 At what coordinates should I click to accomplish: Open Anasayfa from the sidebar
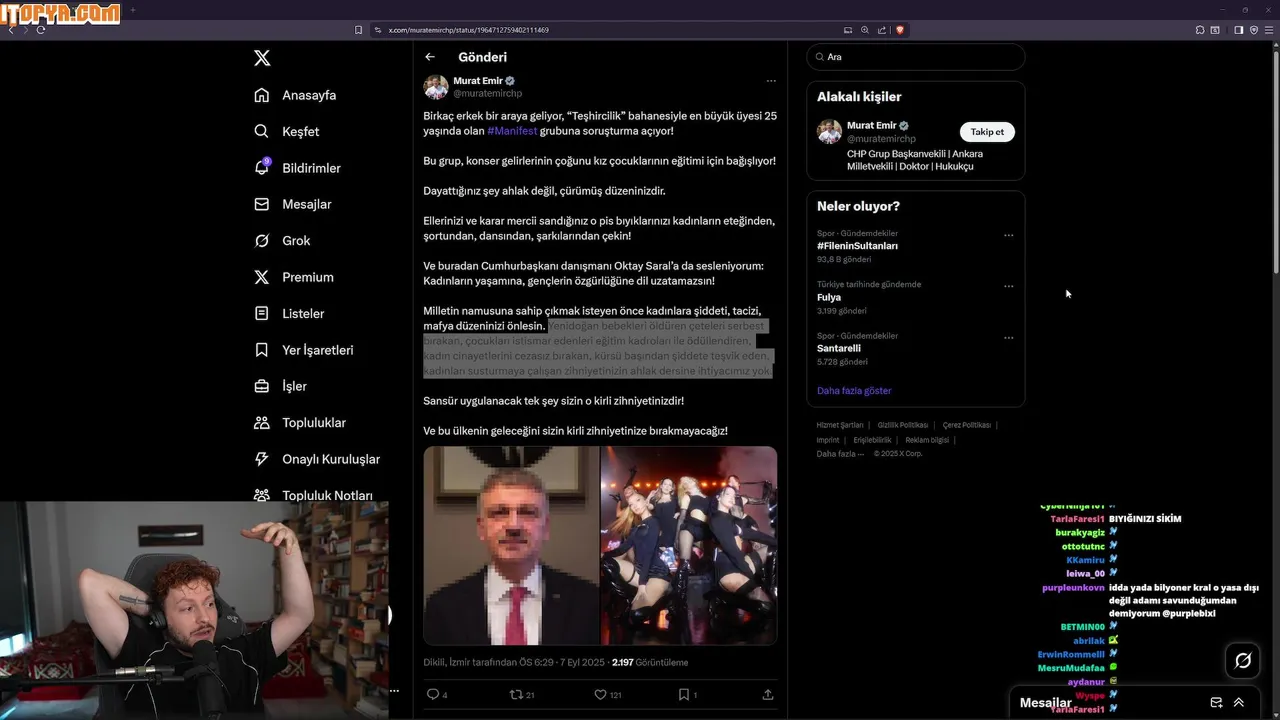point(295,95)
